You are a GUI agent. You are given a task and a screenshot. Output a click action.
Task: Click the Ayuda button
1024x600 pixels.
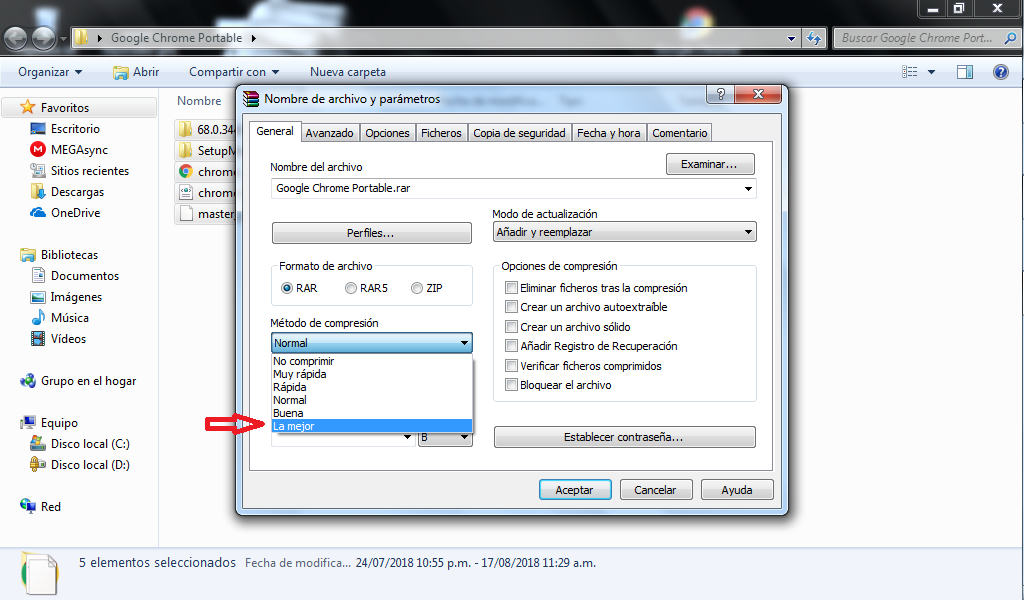(737, 490)
